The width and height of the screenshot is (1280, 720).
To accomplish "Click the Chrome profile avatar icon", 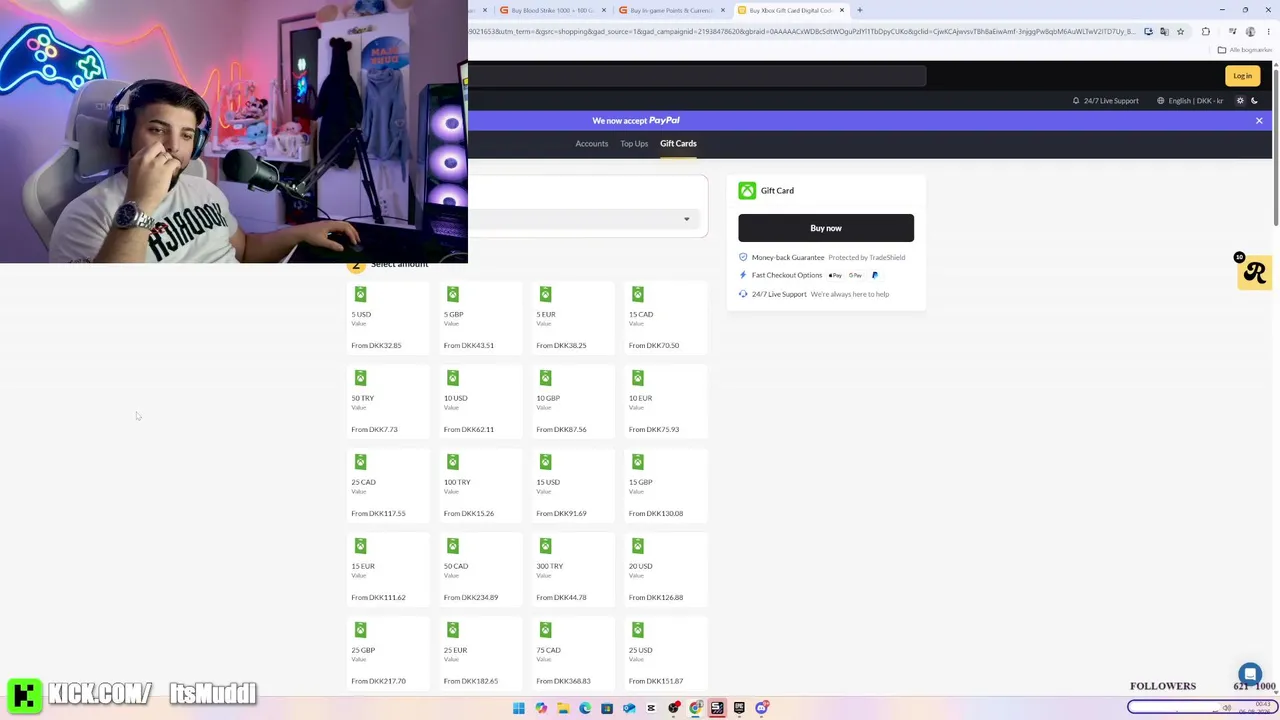I will [x=1250, y=32].
